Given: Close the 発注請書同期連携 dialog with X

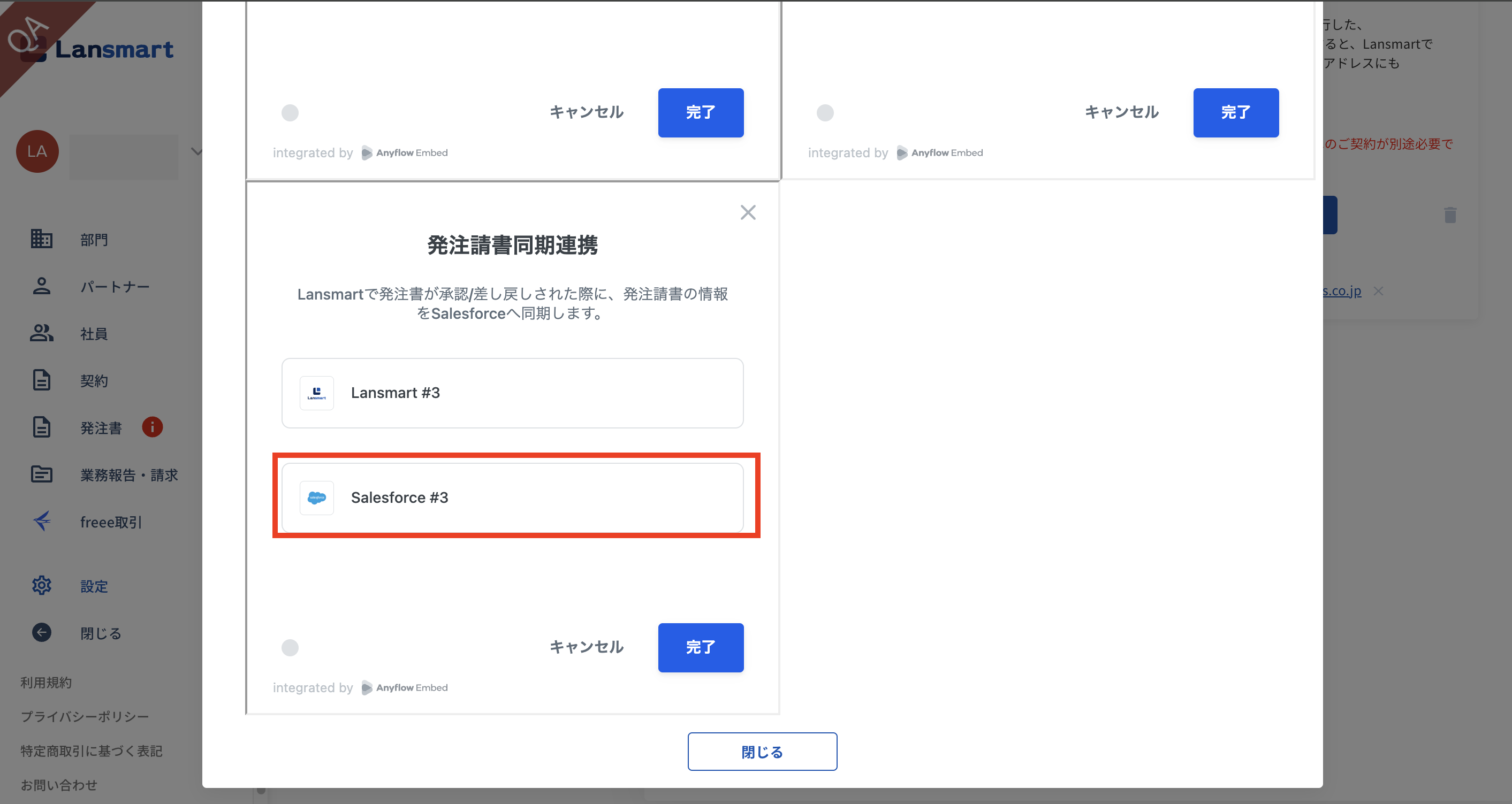Looking at the screenshot, I should (x=748, y=212).
